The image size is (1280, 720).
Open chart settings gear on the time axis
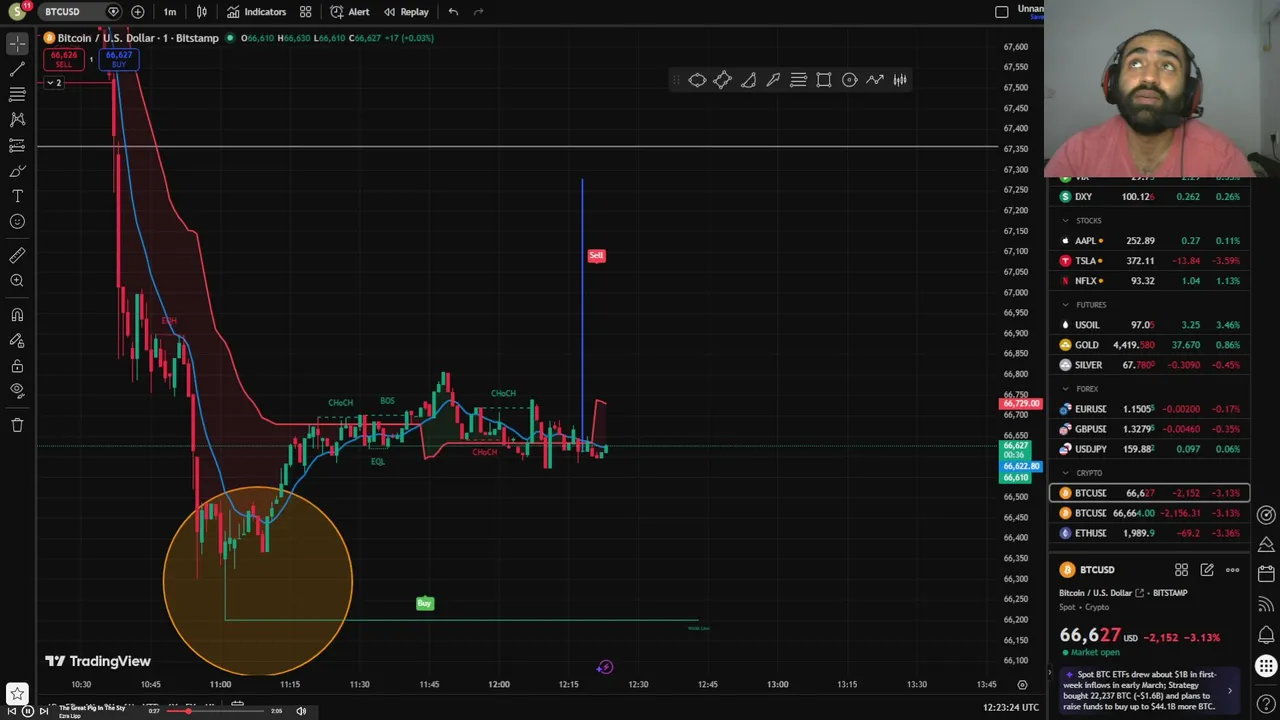(1022, 685)
